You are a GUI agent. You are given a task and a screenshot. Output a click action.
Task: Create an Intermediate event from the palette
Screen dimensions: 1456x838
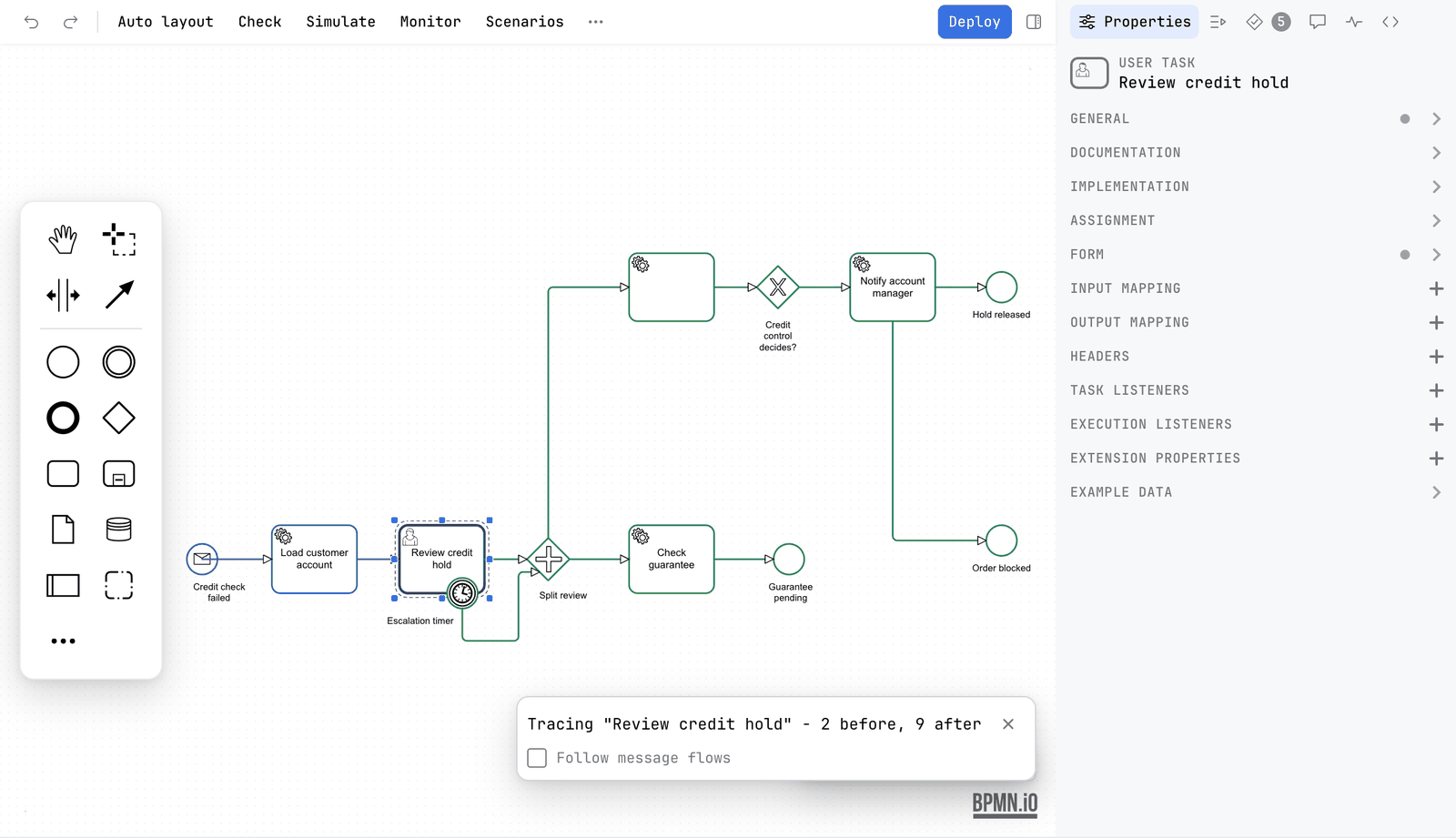pos(119,362)
